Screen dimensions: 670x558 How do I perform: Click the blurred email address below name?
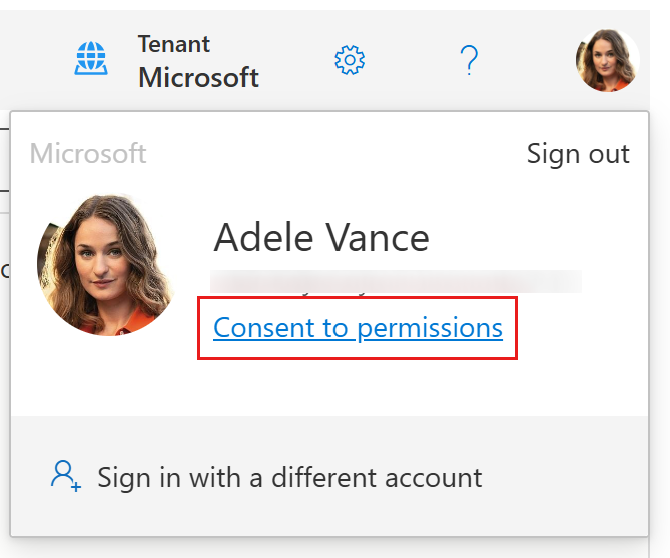396,282
